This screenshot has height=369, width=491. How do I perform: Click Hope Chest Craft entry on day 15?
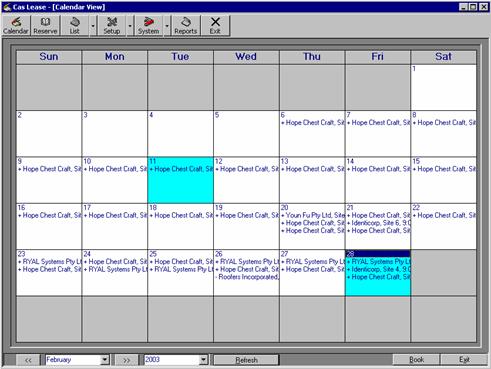(x=444, y=169)
